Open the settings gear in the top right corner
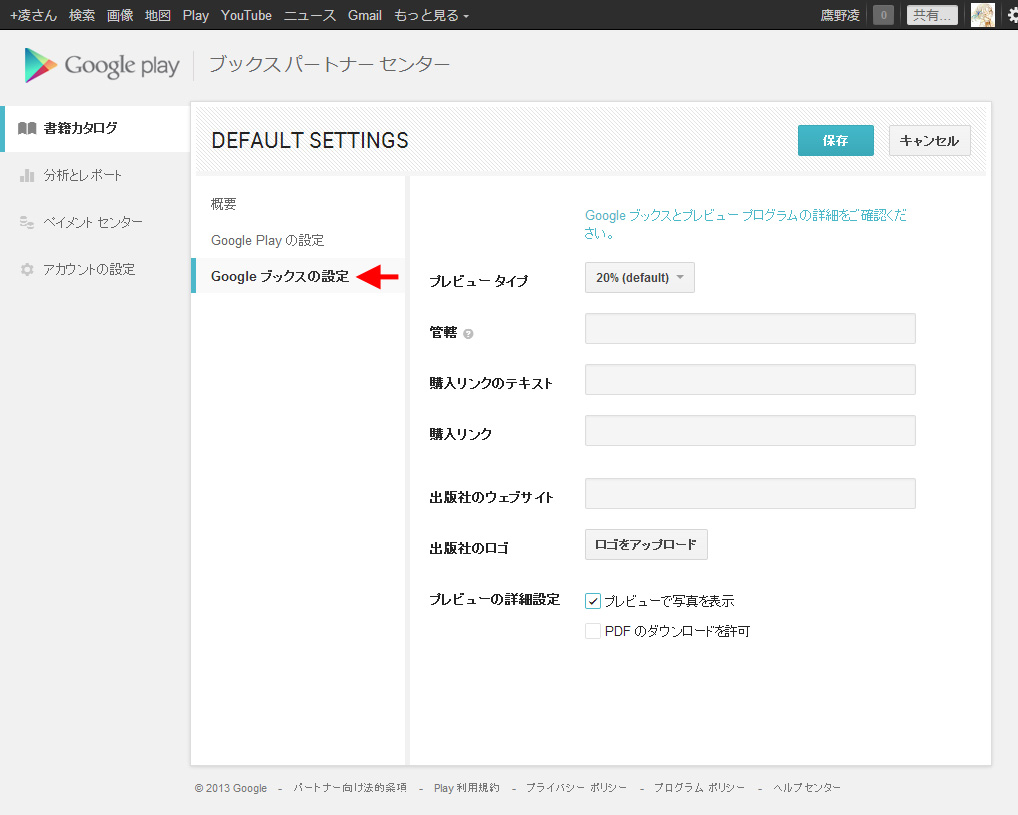The image size is (1018, 815). pos(1012,15)
